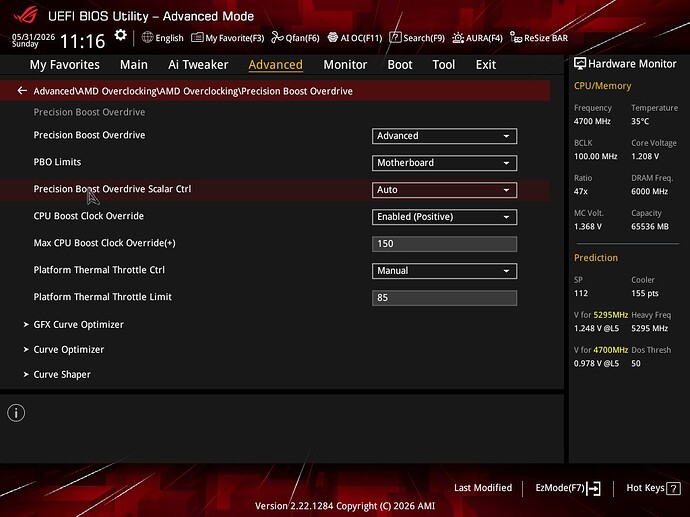
Task: Click CPU/Memory heading in Hardware Monitor
Action: coord(602,86)
